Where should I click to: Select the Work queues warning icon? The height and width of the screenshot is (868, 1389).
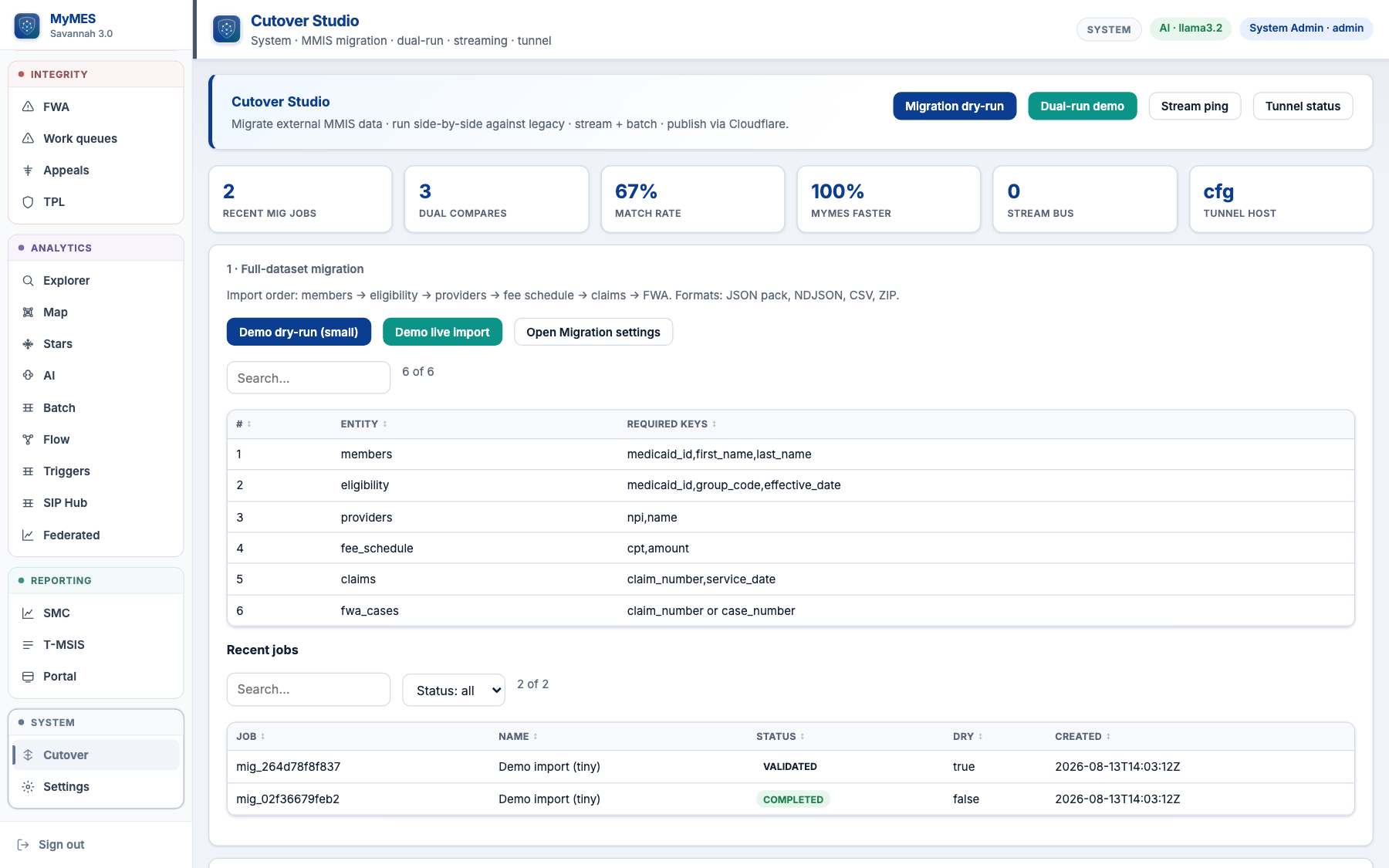(x=28, y=138)
